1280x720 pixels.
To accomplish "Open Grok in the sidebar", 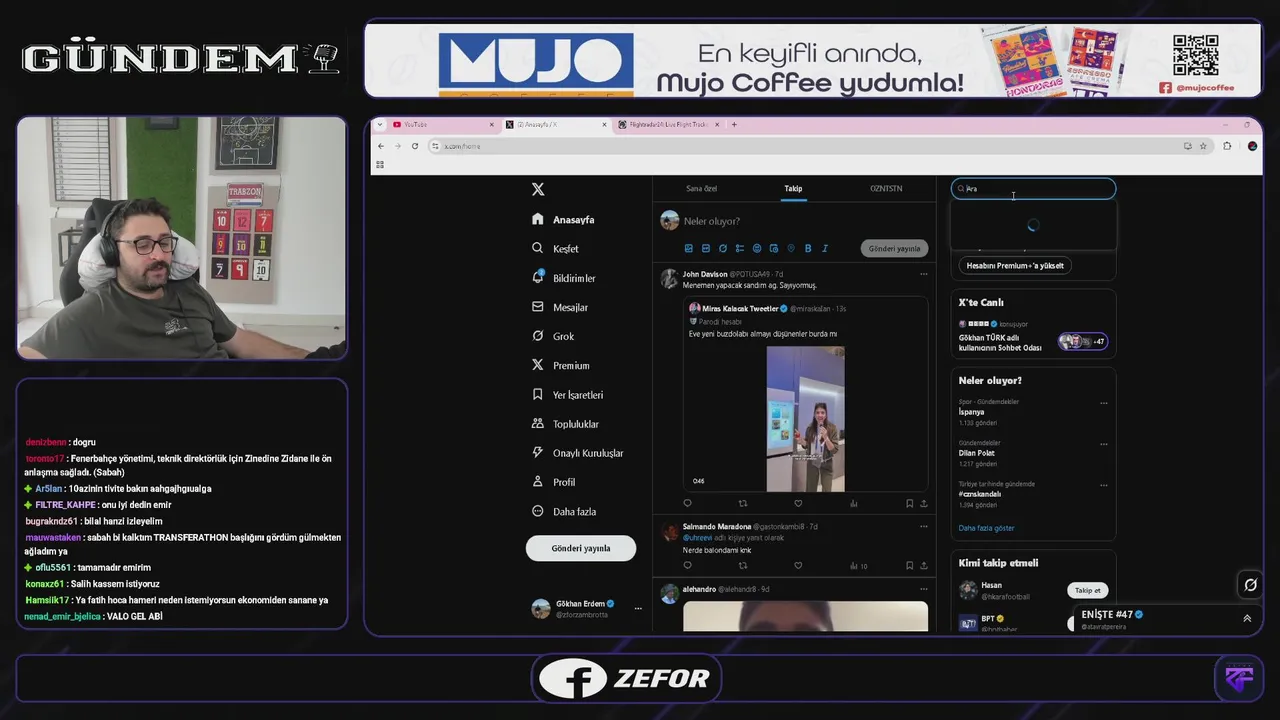I will point(553,336).
